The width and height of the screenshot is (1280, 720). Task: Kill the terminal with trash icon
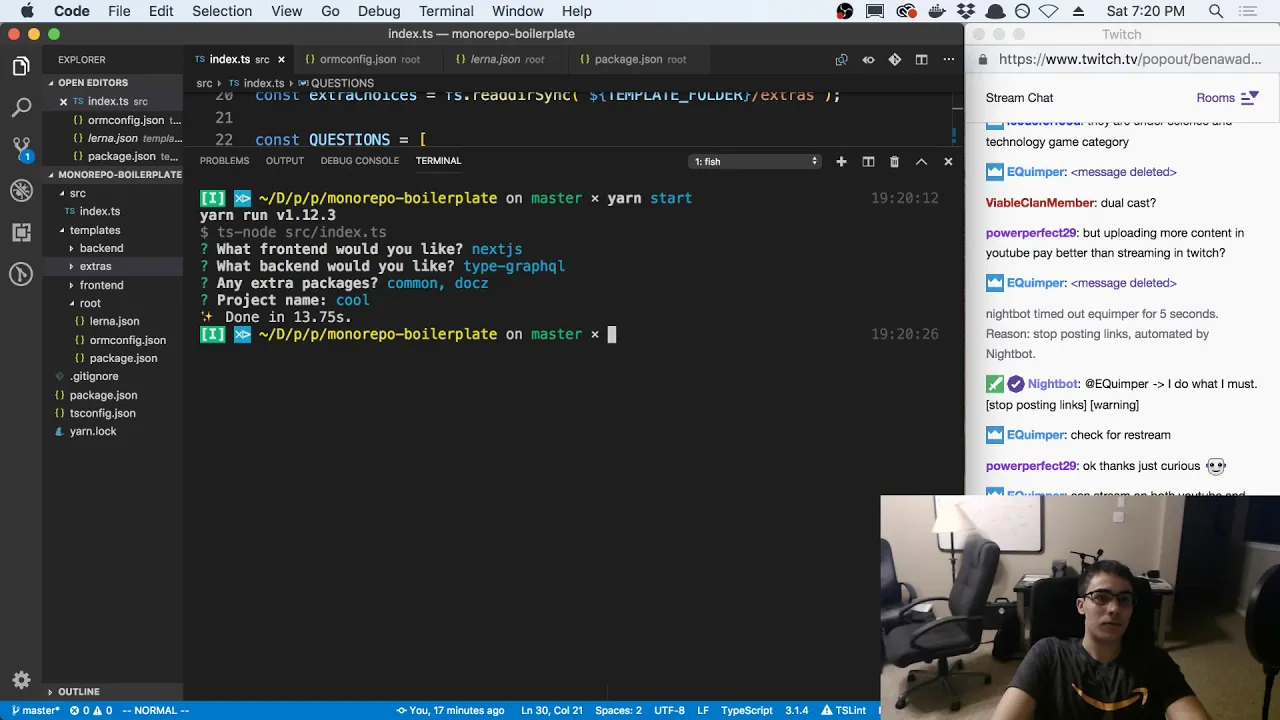(x=894, y=161)
